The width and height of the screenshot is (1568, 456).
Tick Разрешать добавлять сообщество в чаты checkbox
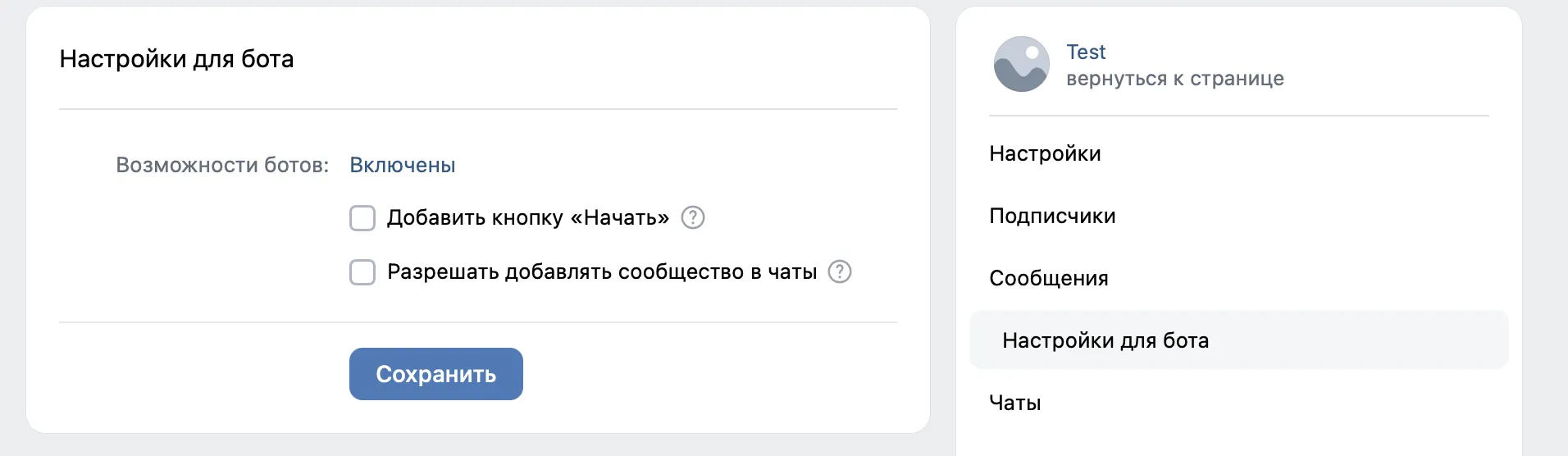(x=362, y=272)
